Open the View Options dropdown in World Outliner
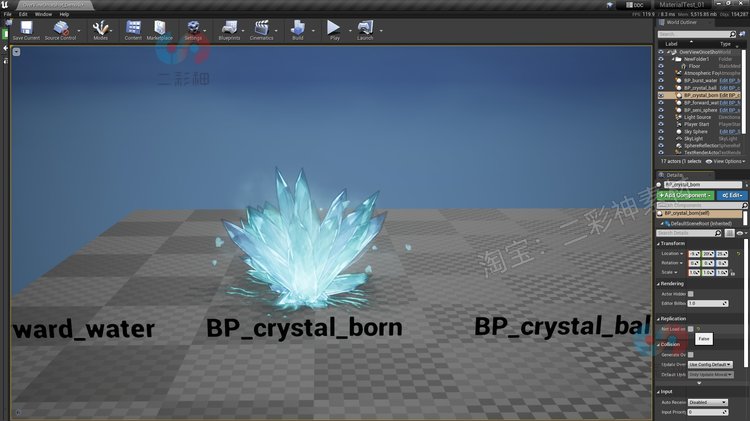Screen dimensions: 750x421 pyautogui.click(x=725, y=162)
